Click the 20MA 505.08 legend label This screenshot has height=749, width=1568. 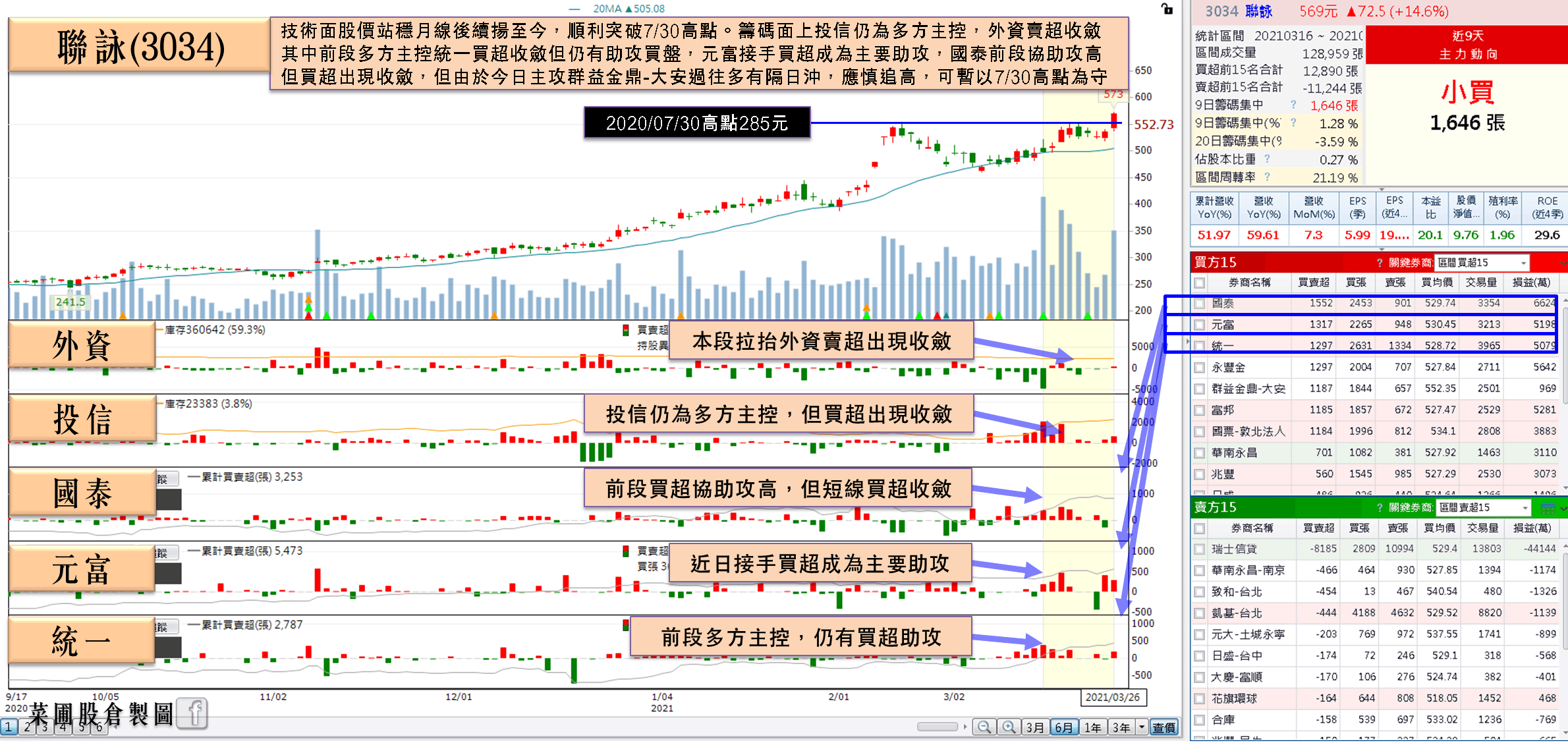pos(629,9)
